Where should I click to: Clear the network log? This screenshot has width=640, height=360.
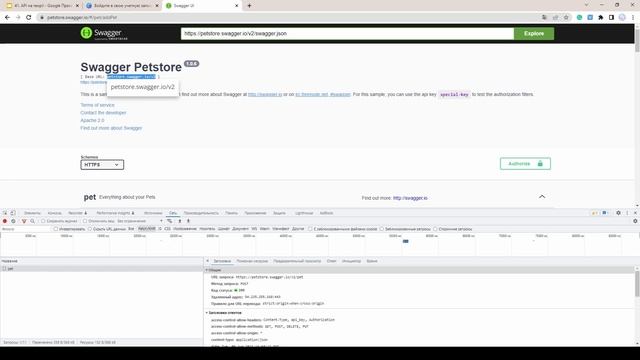13,221
